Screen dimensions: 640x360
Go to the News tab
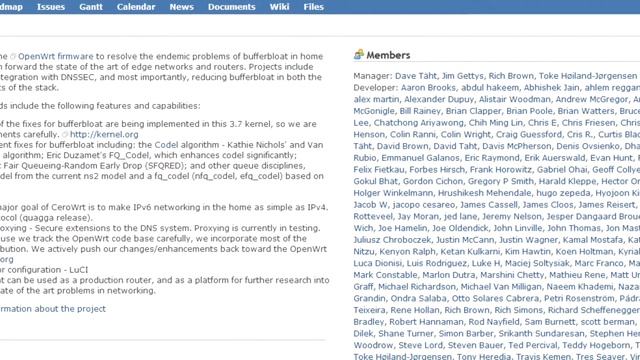[x=182, y=7]
